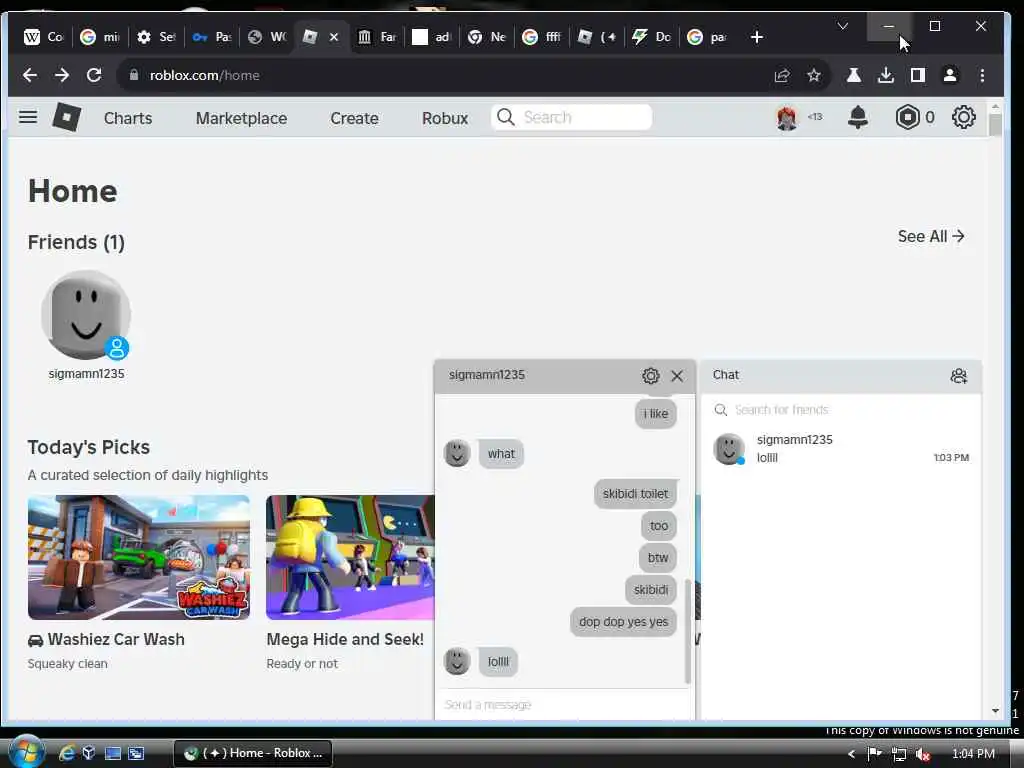Bookmark this page with the star

814,76
